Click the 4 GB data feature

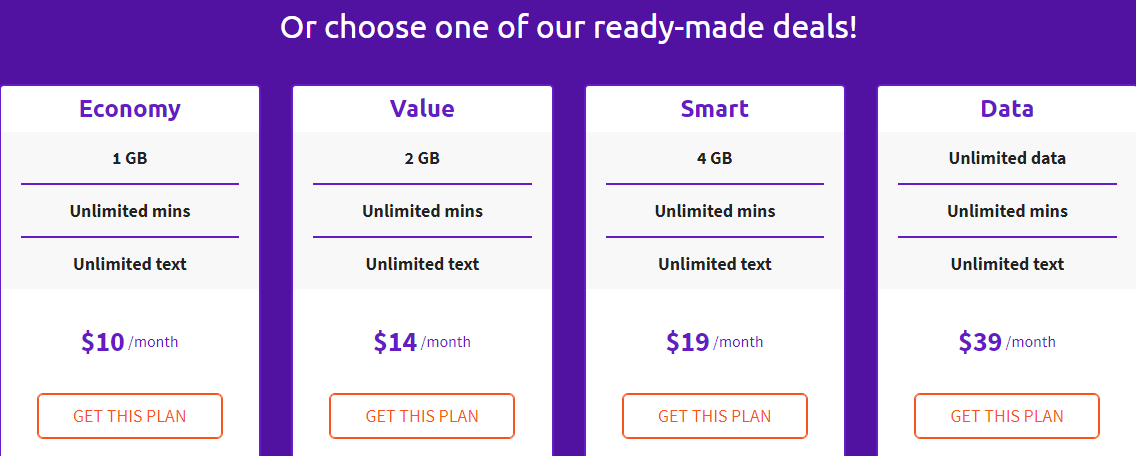point(714,158)
